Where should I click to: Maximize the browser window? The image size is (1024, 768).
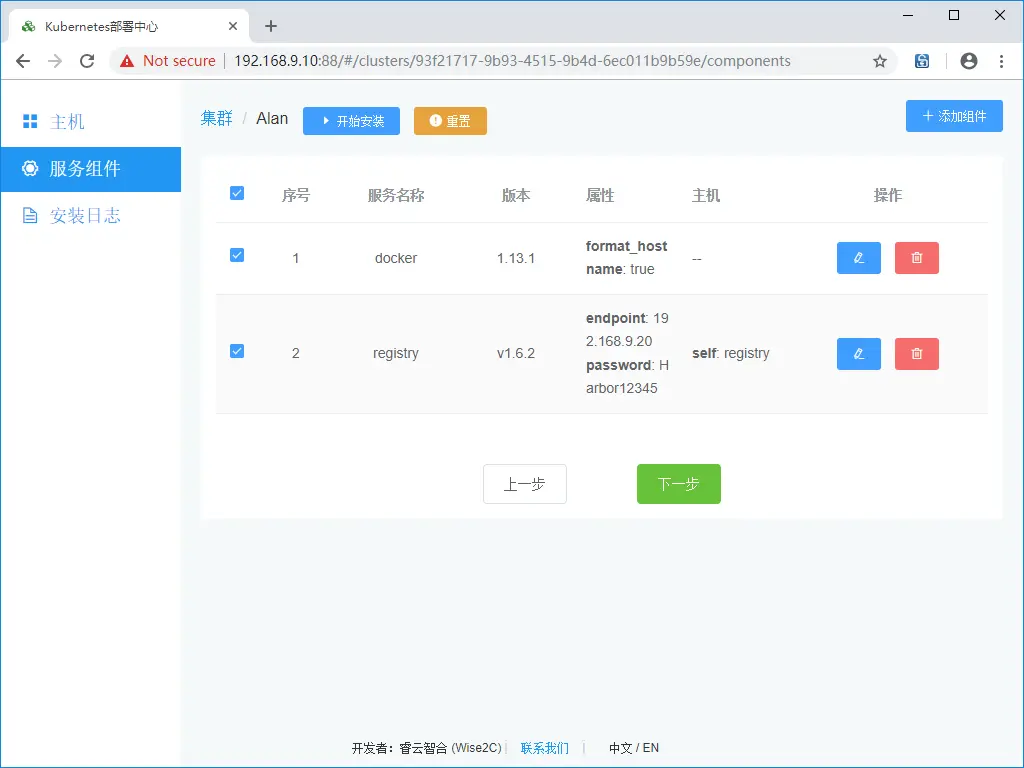click(x=953, y=15)
